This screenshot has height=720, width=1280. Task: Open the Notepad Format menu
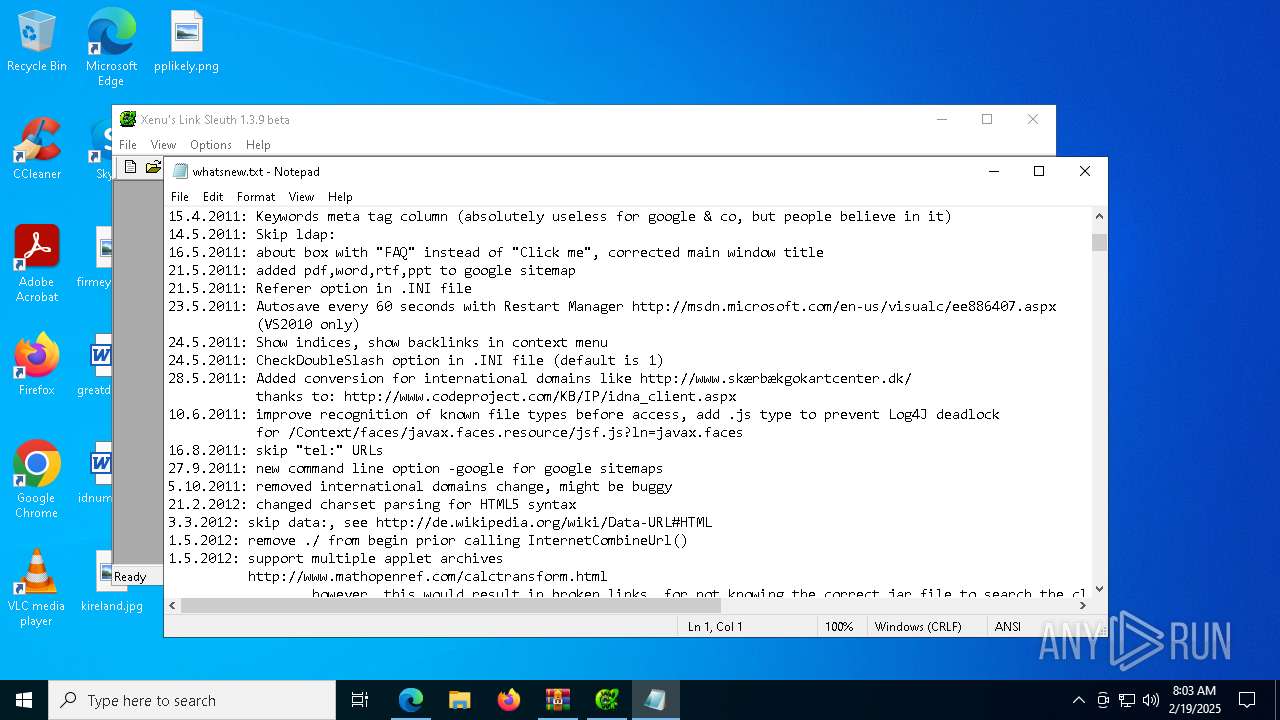pyautogui.click(x=256, y=197)
